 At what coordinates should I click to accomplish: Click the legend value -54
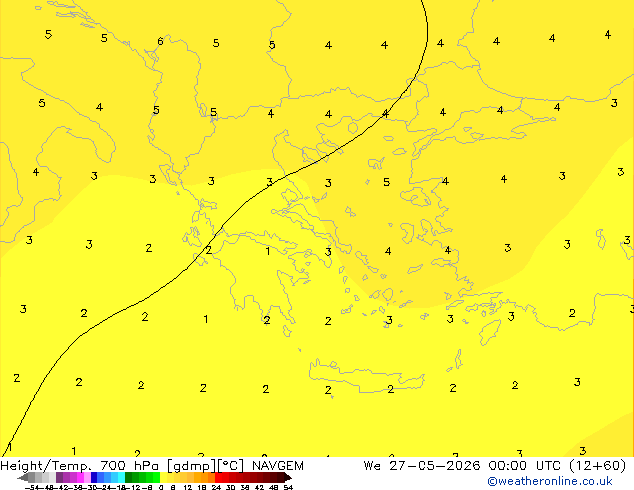point(33,488)
